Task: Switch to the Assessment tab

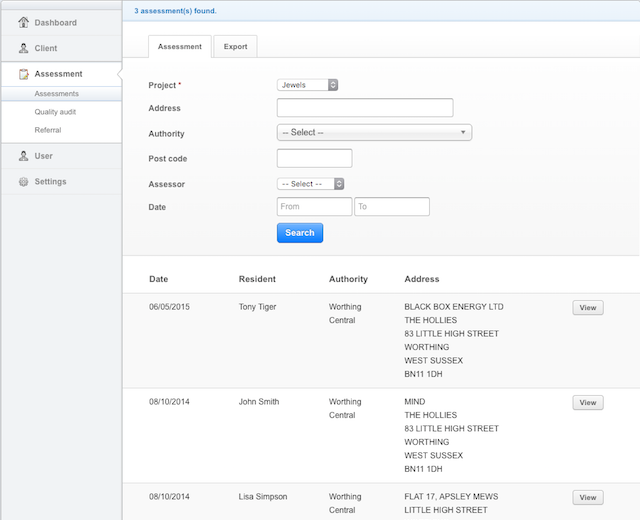Action: tap(180, 47)
